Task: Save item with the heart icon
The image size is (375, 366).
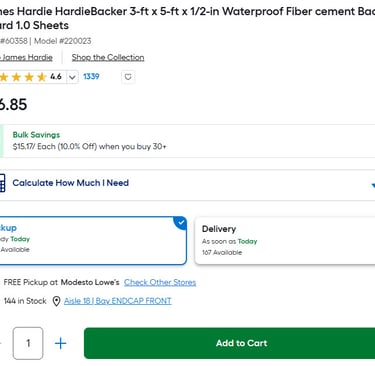Action: click(128, 77)
